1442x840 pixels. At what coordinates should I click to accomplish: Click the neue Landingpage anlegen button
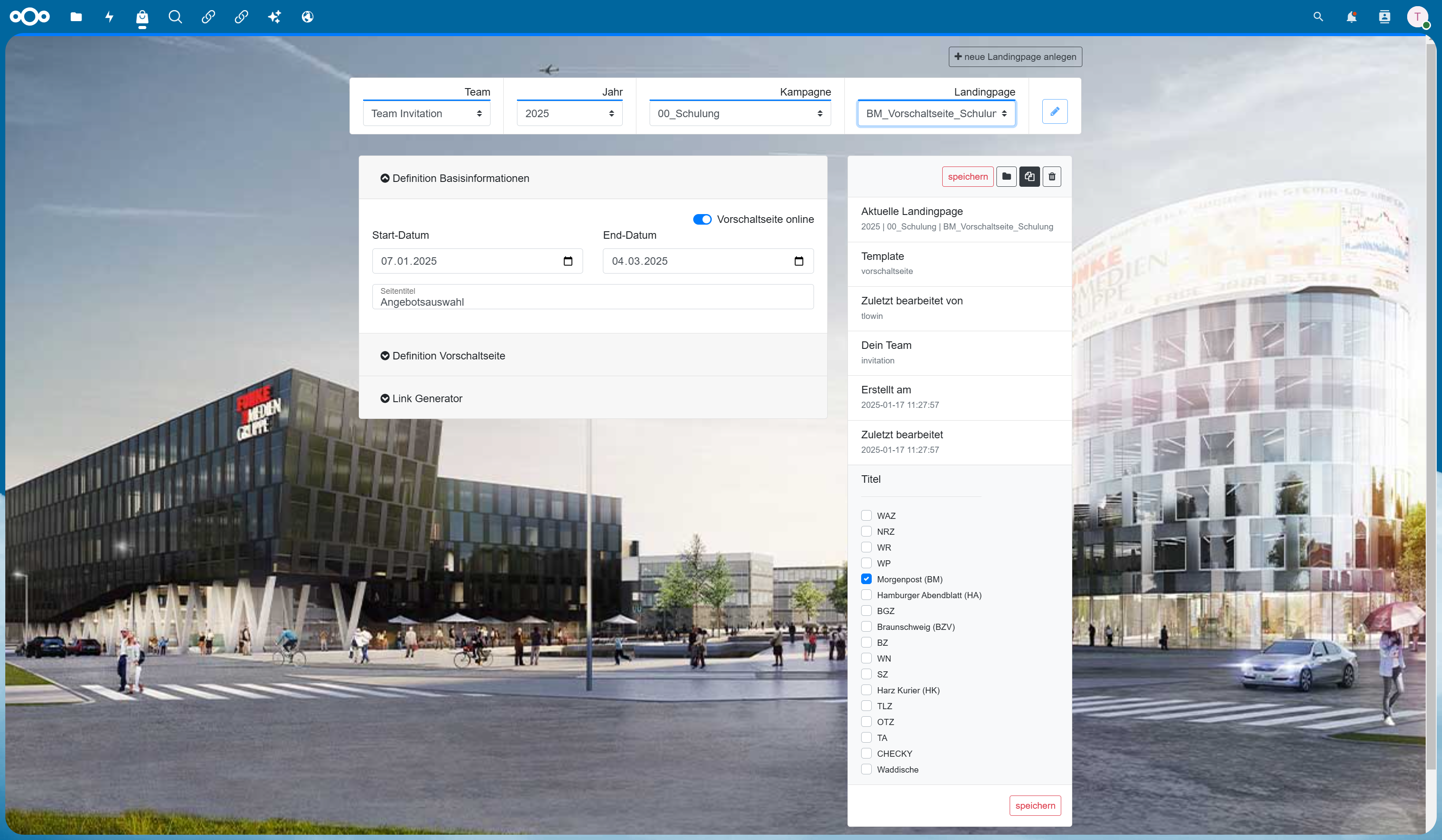point(1015,57)
